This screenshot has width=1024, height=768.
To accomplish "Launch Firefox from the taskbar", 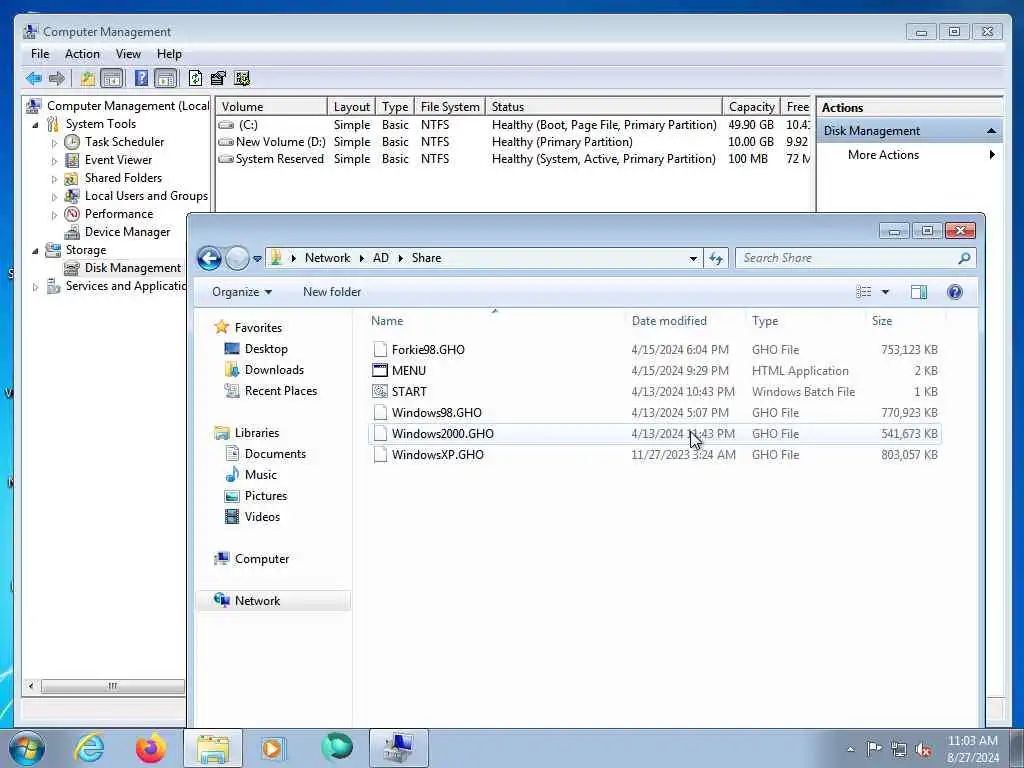I will click(x=151, y=748).
